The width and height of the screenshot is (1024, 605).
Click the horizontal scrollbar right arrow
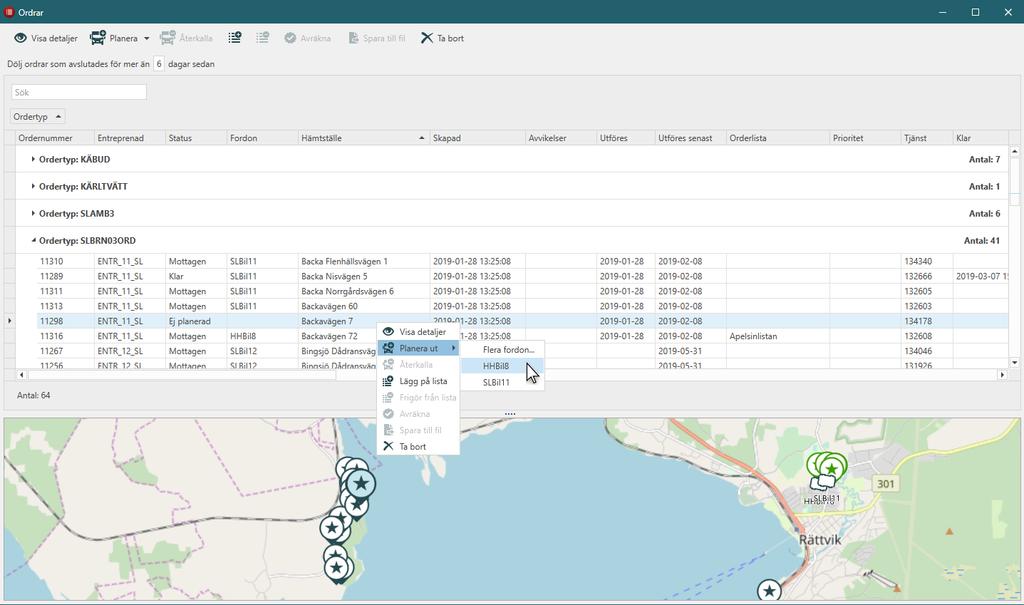1002,374
